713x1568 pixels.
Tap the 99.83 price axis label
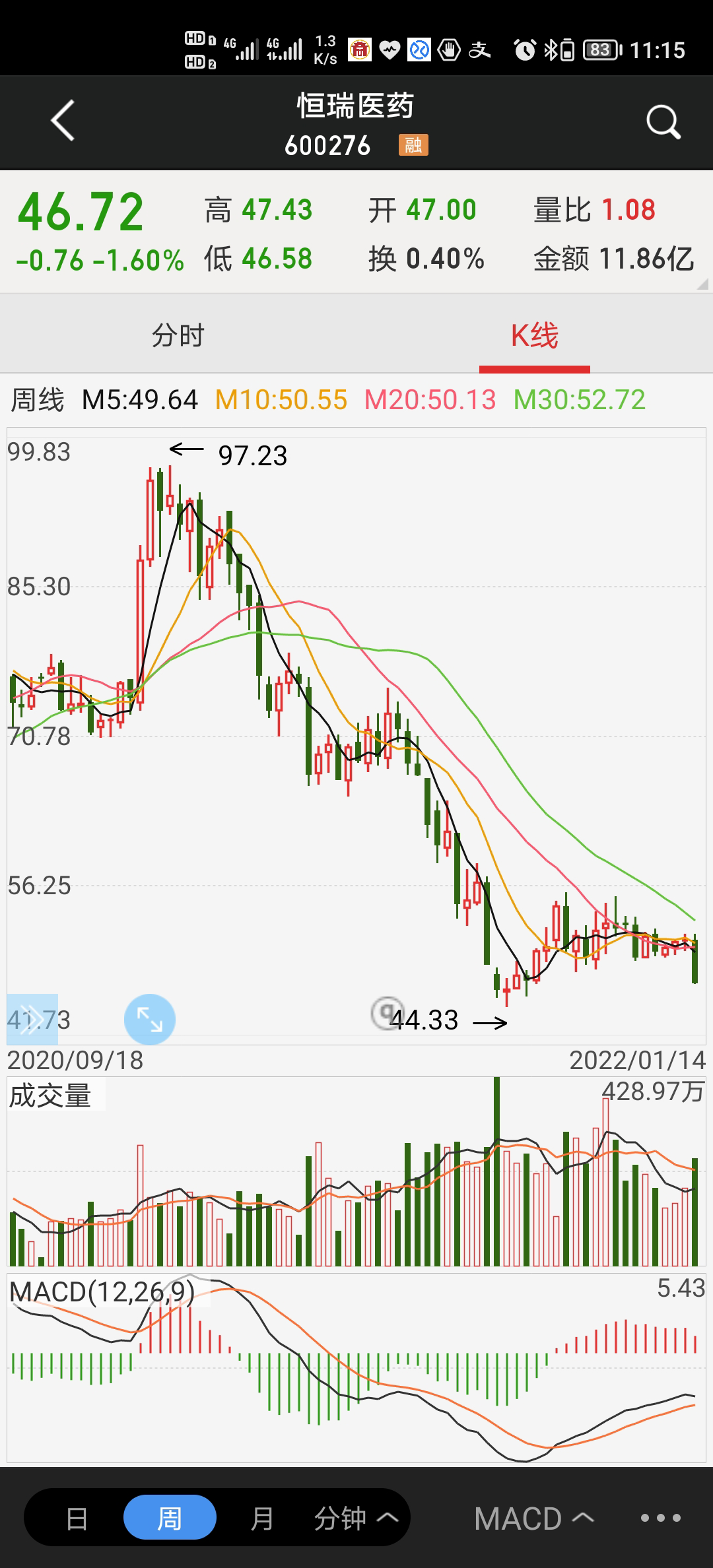[x=39, y=452]
